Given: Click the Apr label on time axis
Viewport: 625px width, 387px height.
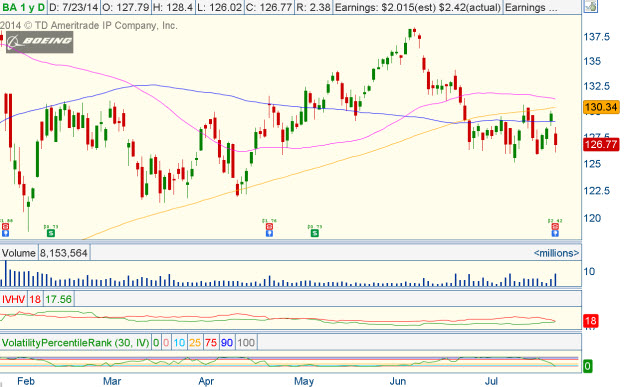Looking at the screenshot, I should click(206, 381).
